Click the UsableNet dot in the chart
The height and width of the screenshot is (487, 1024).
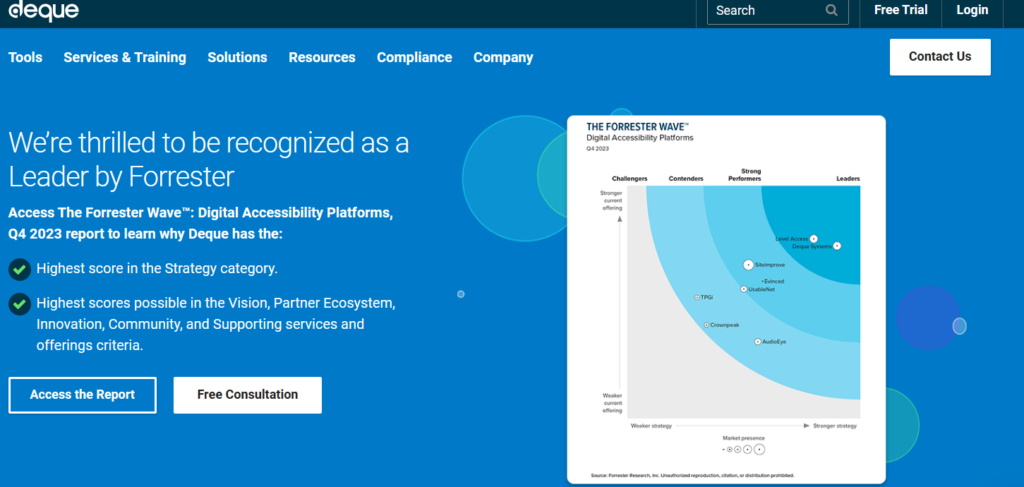(x=743, y=289)
